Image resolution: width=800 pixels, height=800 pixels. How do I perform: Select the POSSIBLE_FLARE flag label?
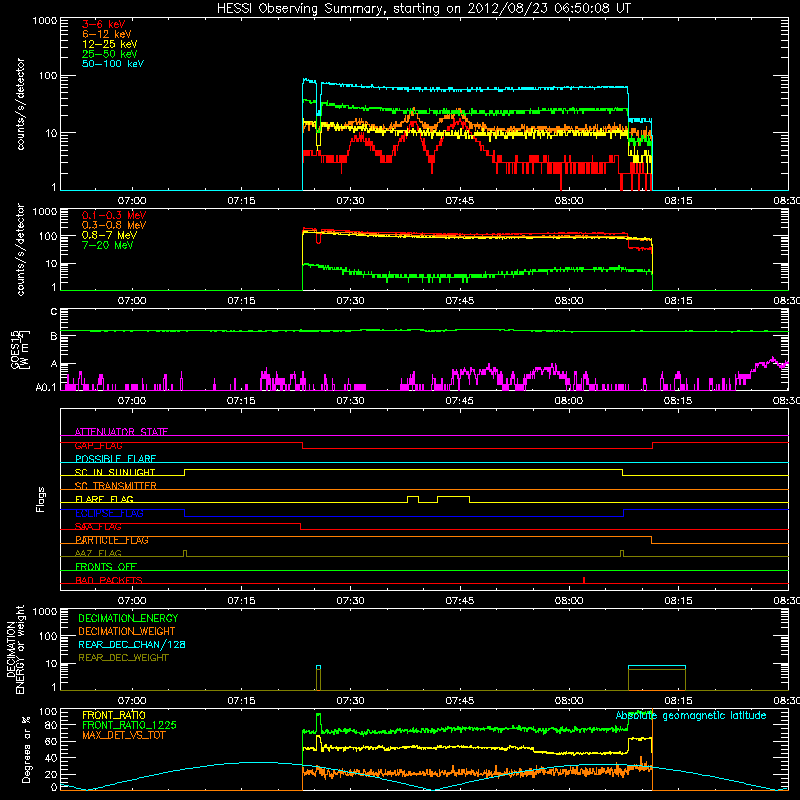tap(115, 459)
